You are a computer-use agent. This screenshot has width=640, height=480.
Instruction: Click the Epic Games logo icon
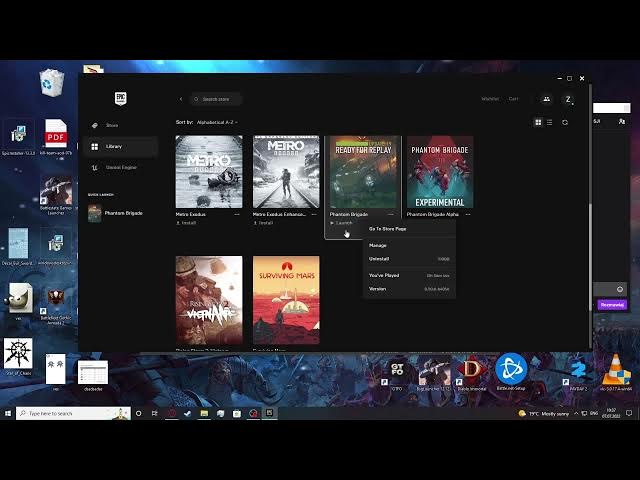click(120, 99)
